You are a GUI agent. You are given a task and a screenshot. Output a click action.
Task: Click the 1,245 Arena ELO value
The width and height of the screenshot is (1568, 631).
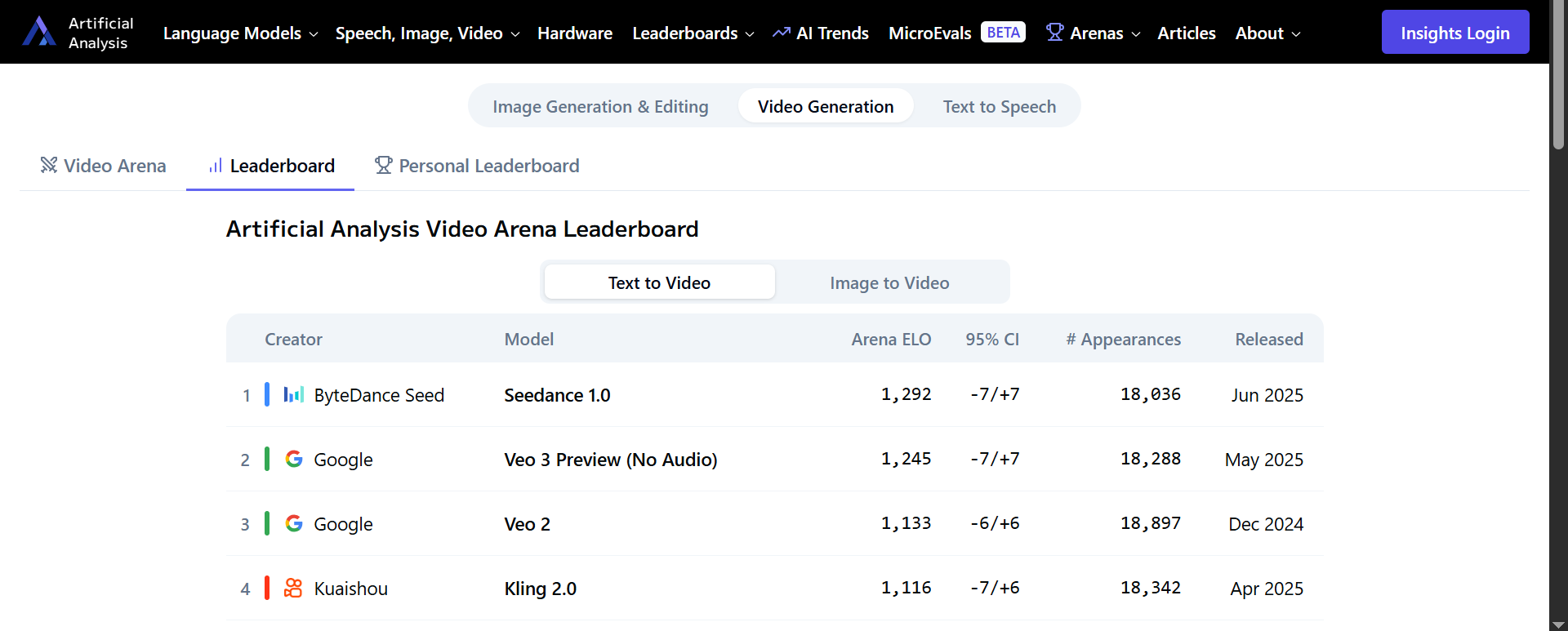906,459
